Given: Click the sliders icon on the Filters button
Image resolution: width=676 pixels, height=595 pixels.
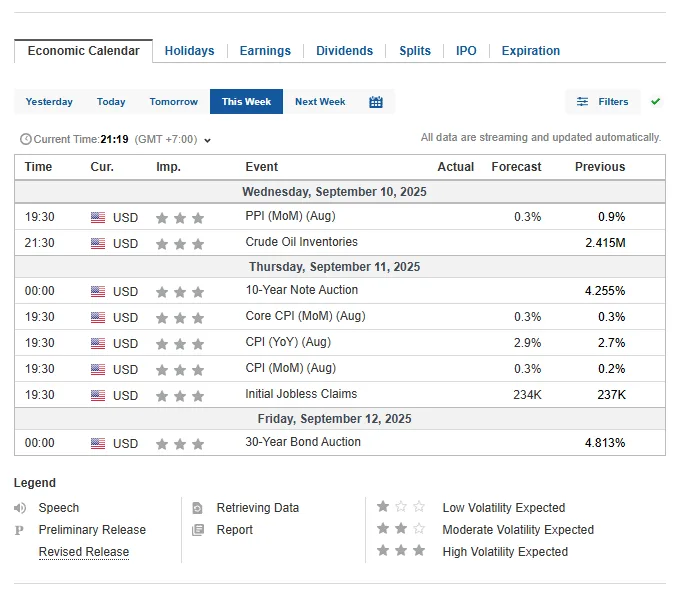Looking at the screenshot, I should (582, 102).
